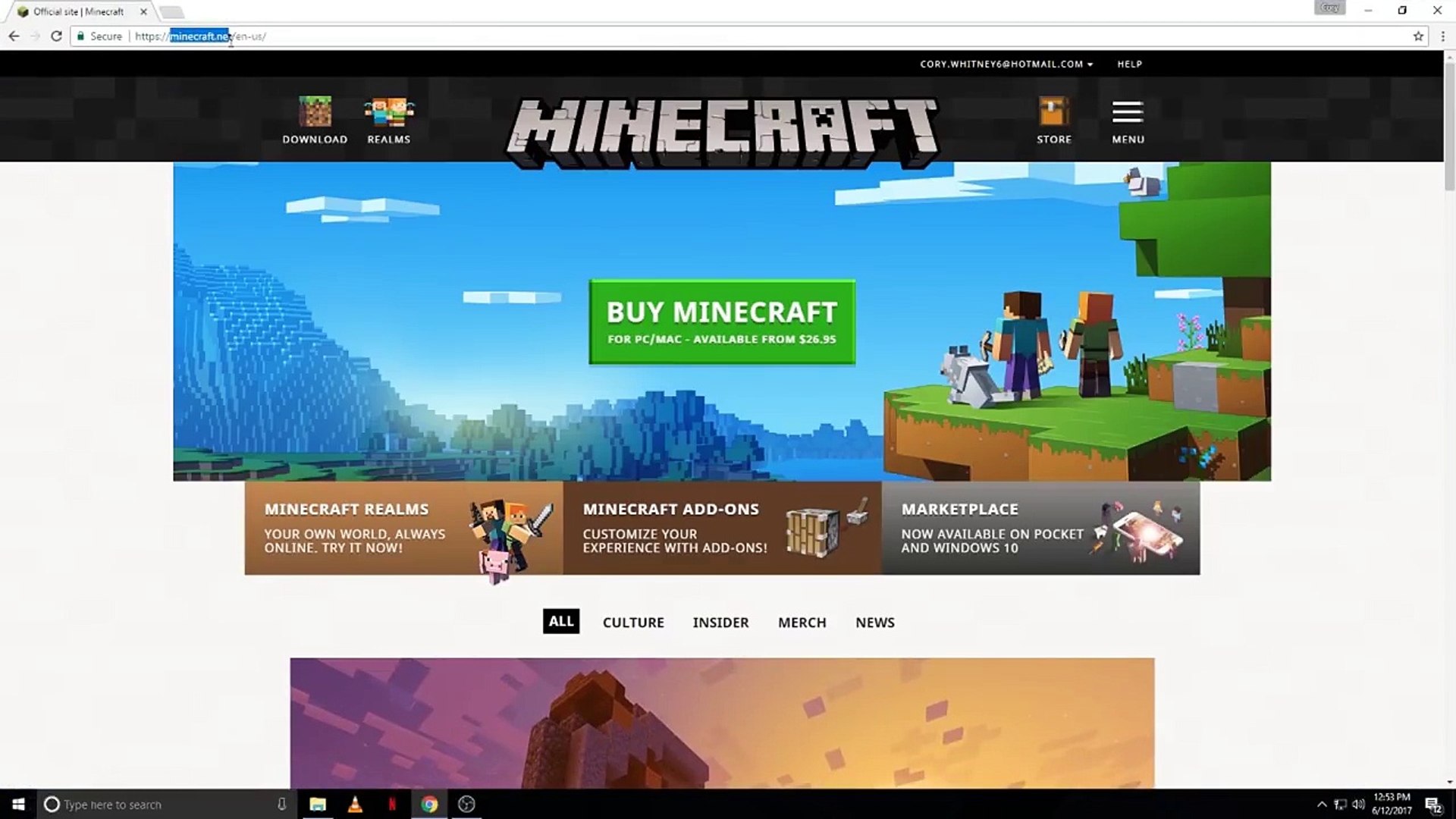
Task: Open the Realms characters icon
Action: coord(389,112)
